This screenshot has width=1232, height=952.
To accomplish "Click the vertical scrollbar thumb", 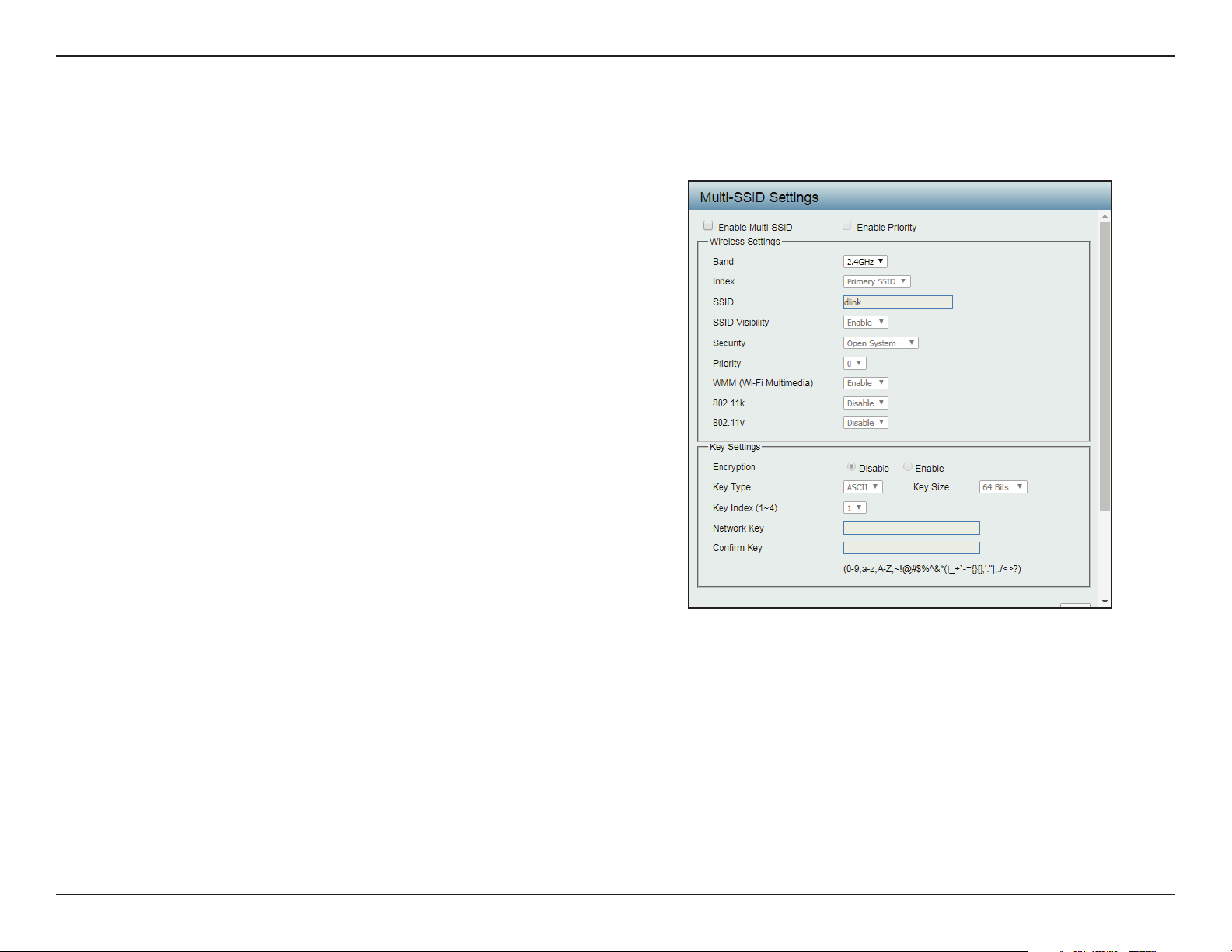I will (x=1105, y=366).
